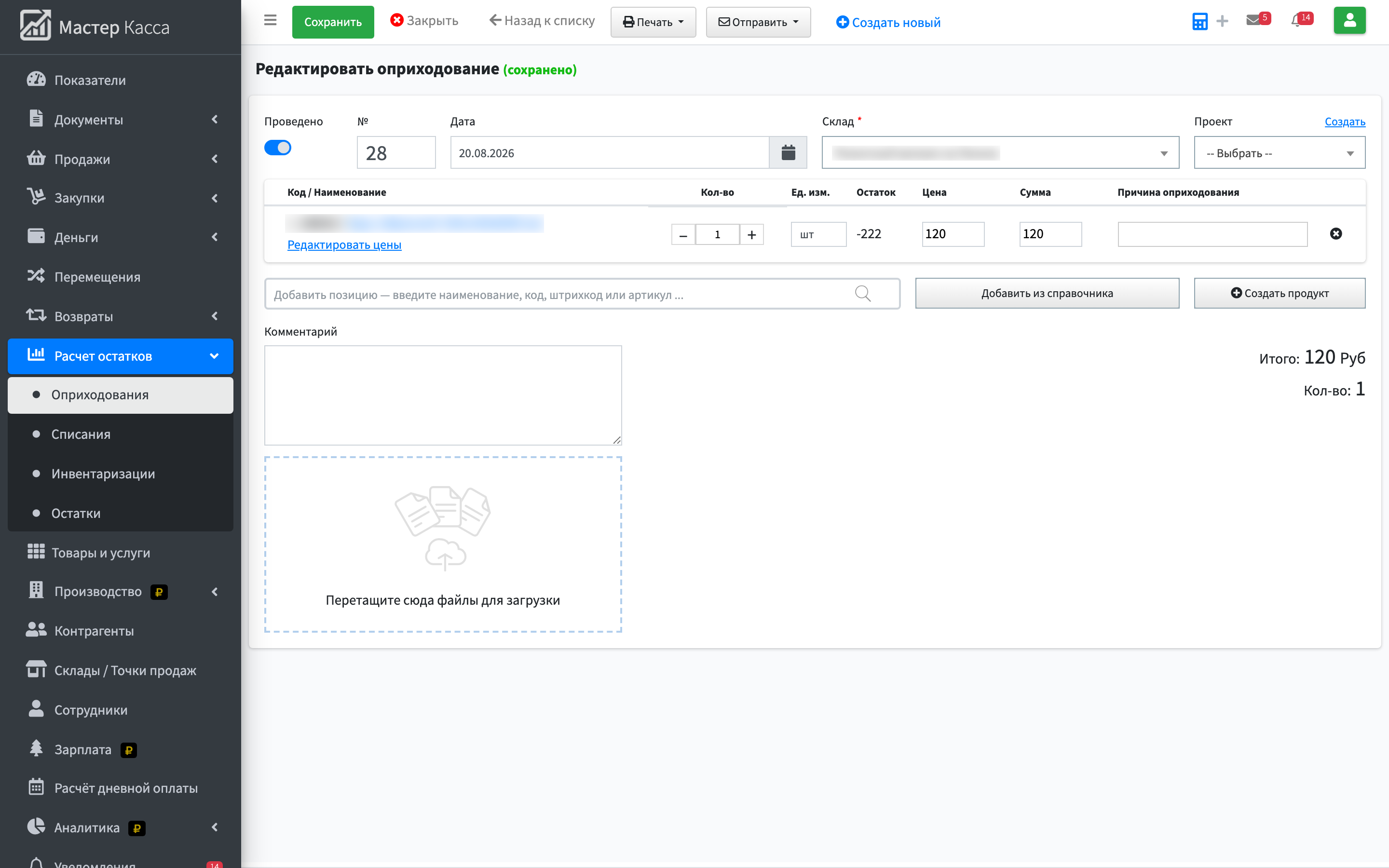Select Инвентаризации submenu item
1389x868 pixels.
pos(121,474)
